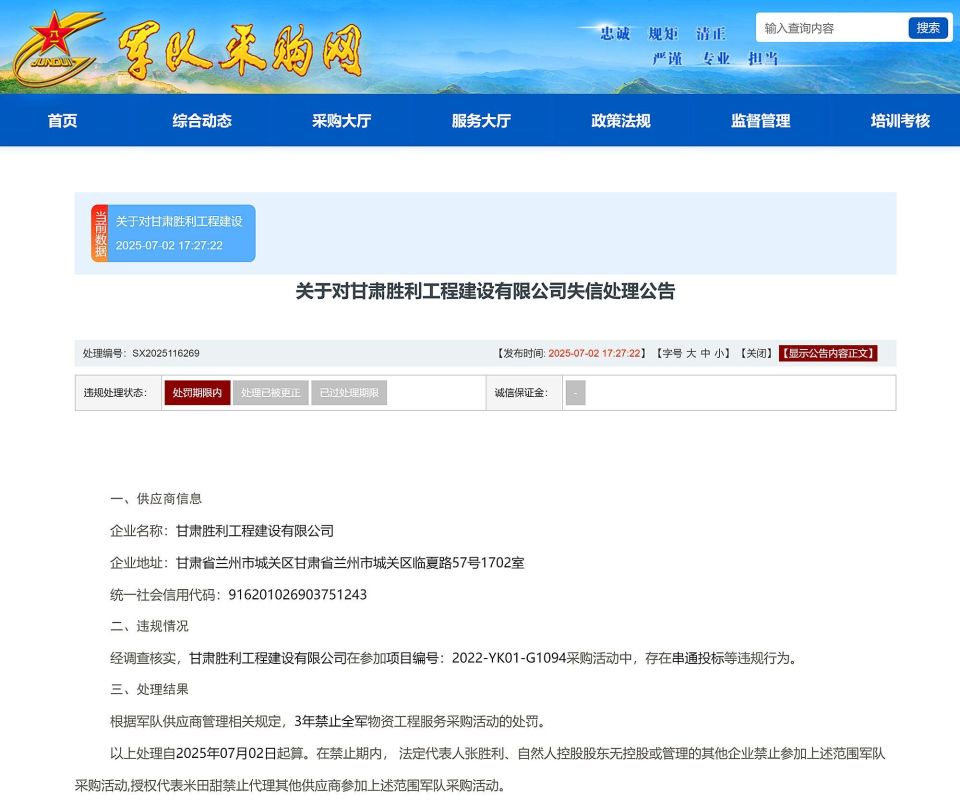Open 监督管理 navigation item
Viewport: 960px width, 805px height.
click(760, 121)
